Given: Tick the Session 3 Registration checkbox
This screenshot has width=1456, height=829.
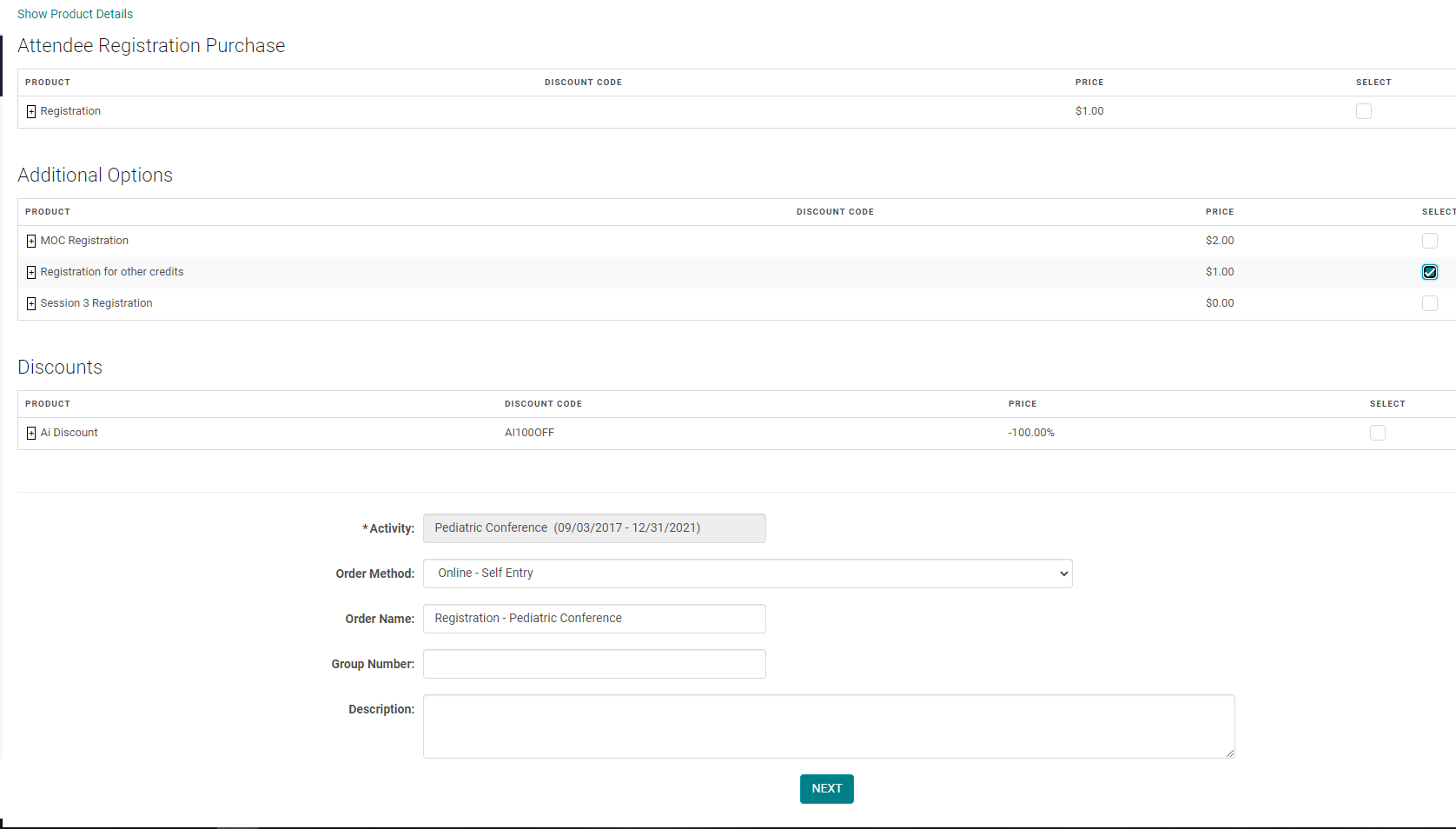Looking at the screenshot, I should [x=1429, y=303].
